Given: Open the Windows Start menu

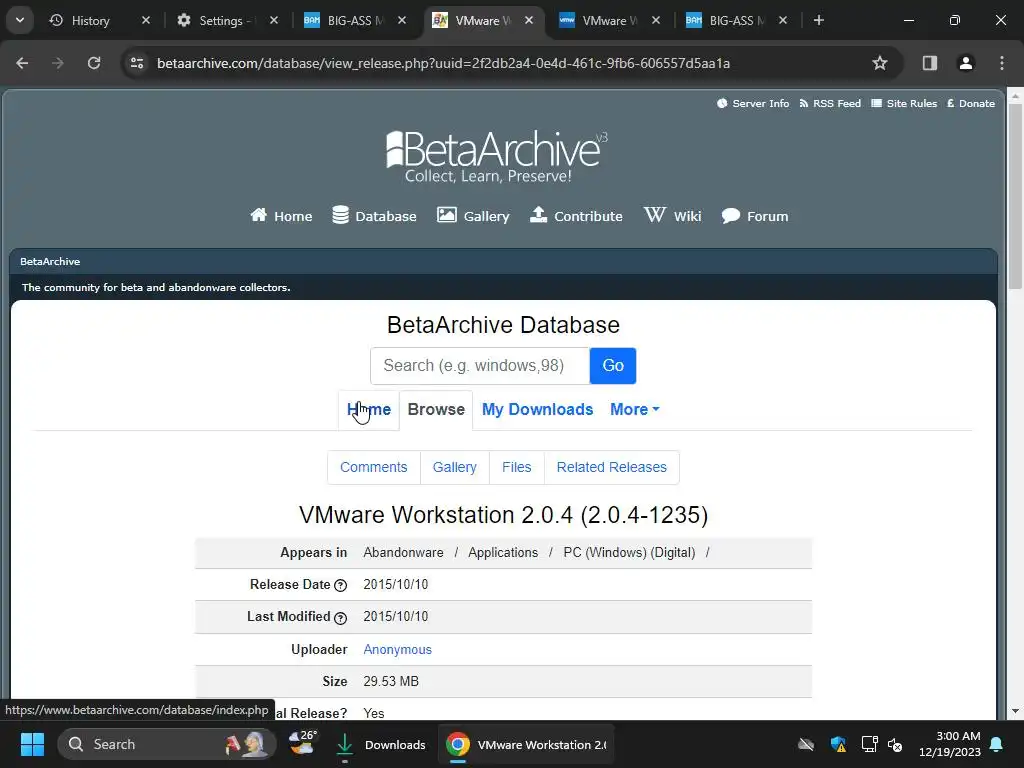Looking at the screenshot, I should pos(32,744).
